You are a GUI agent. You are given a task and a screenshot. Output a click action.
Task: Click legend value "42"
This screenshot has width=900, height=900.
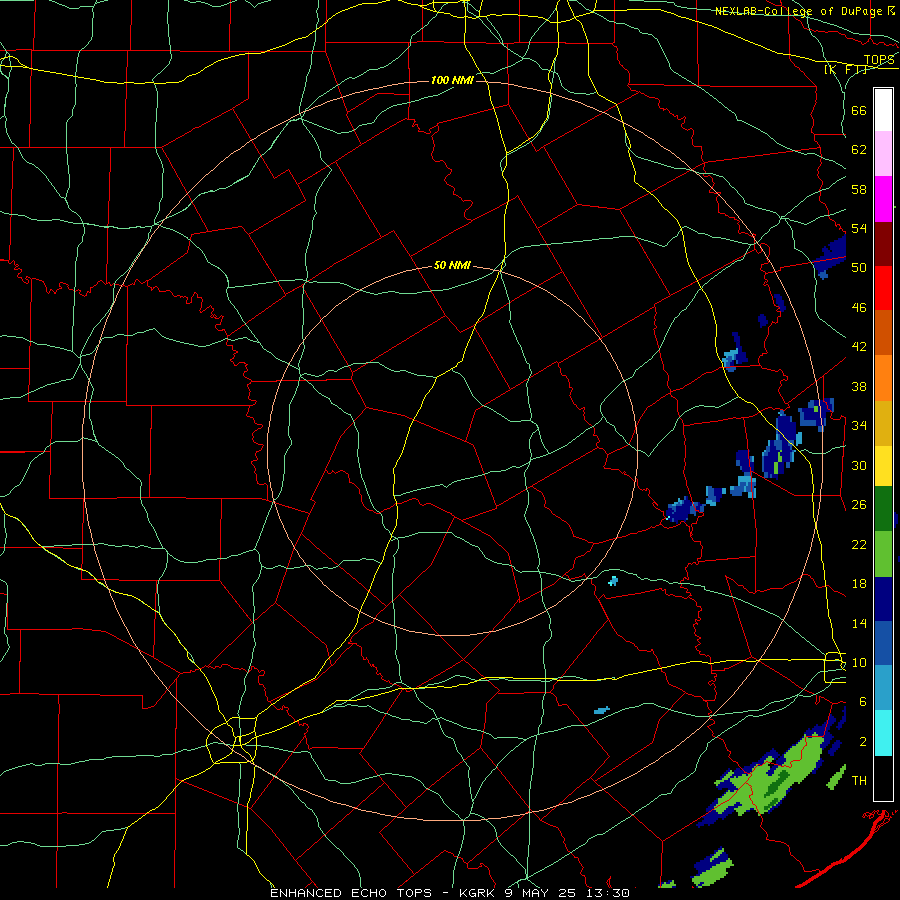859,347
